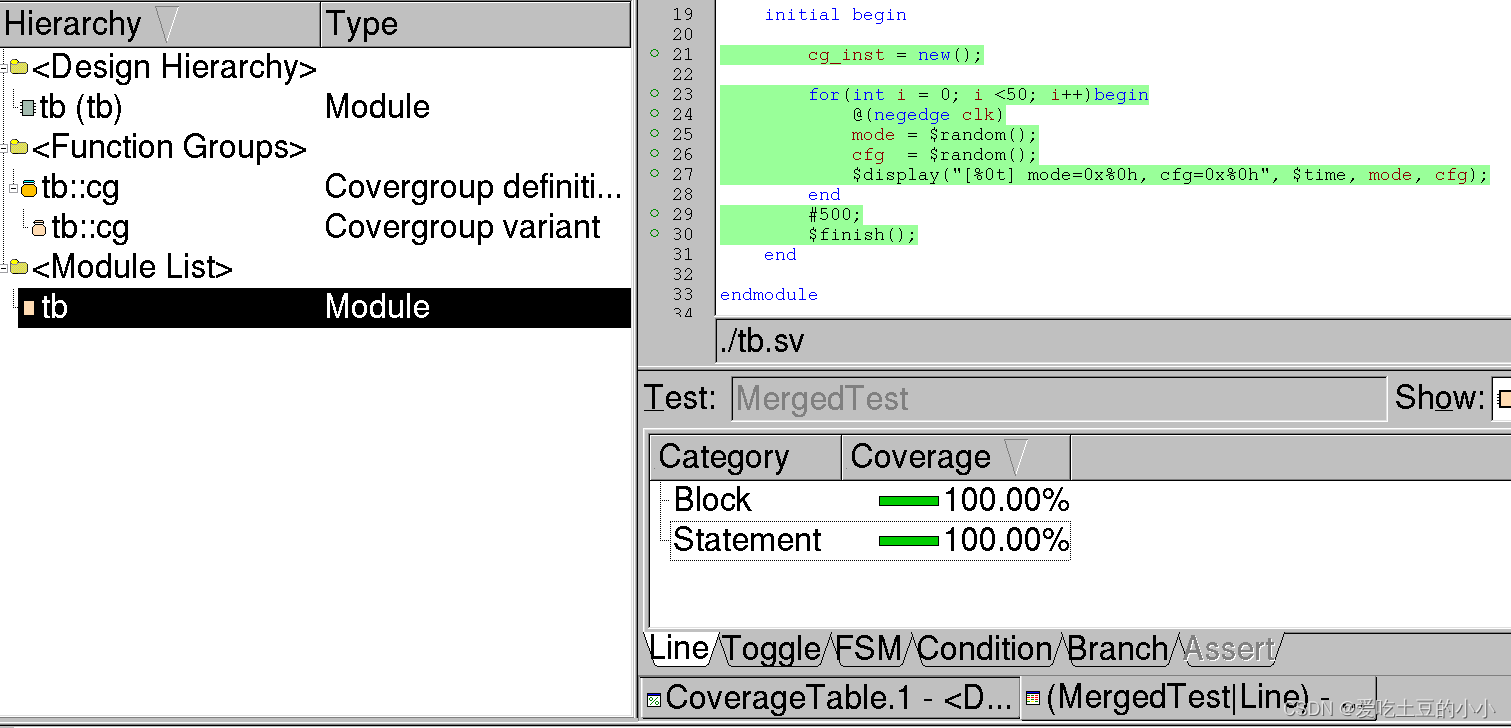The width and height of the screenshot is (1511, 728).
Task: Click the Module List folder icon
Action: [x=19, y=267]
